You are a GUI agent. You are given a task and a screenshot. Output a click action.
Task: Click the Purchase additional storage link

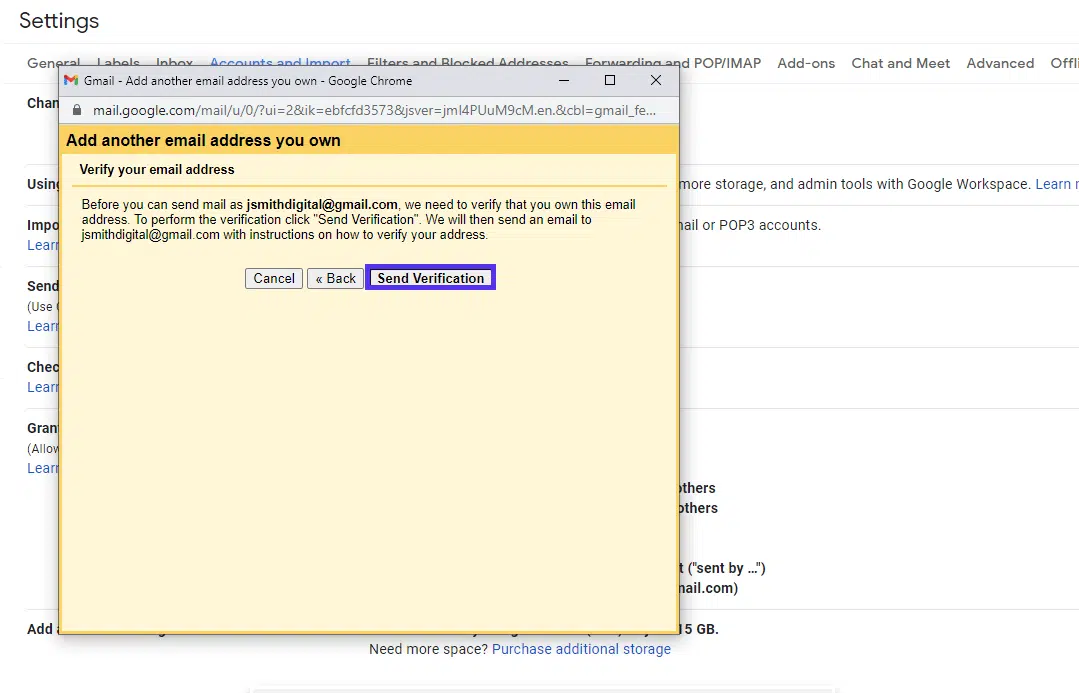coord(581,649)
